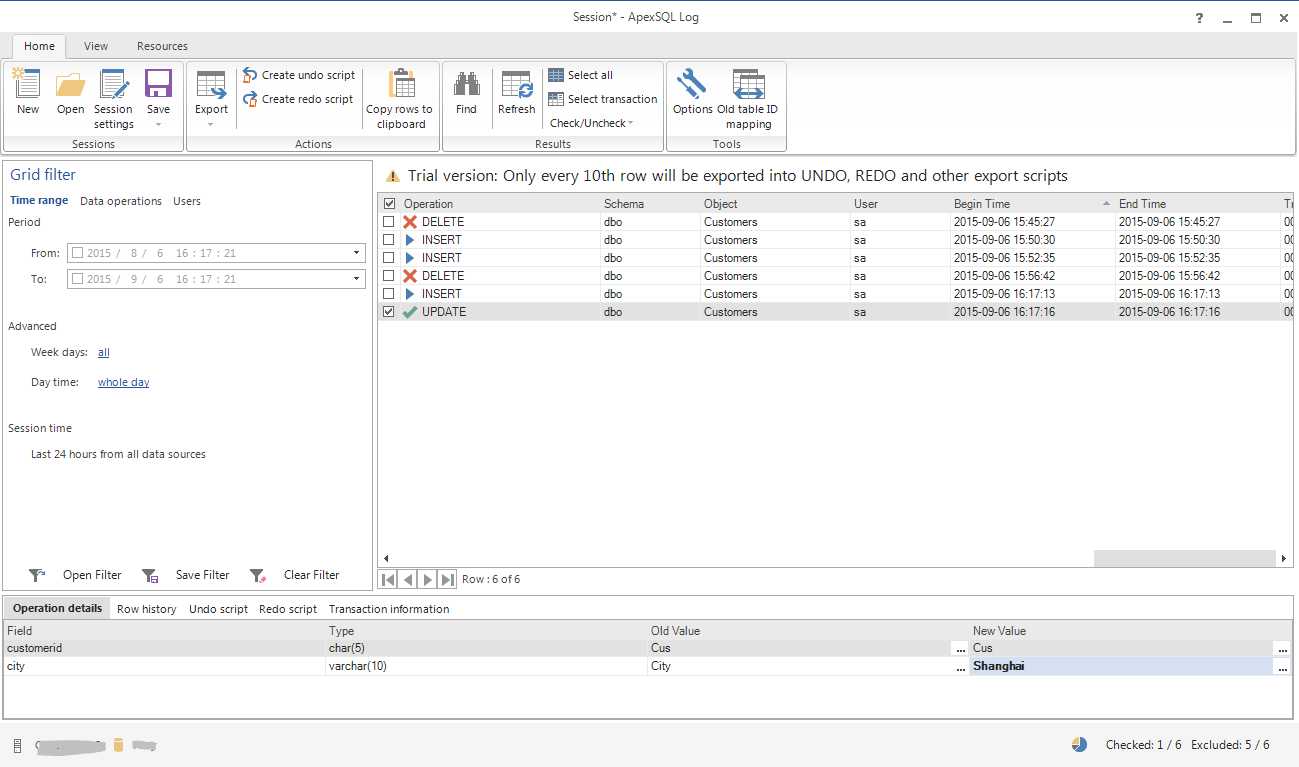Sort by Begin Time column header
The width and height of the screenshot is (1299, 767).
1032,204
